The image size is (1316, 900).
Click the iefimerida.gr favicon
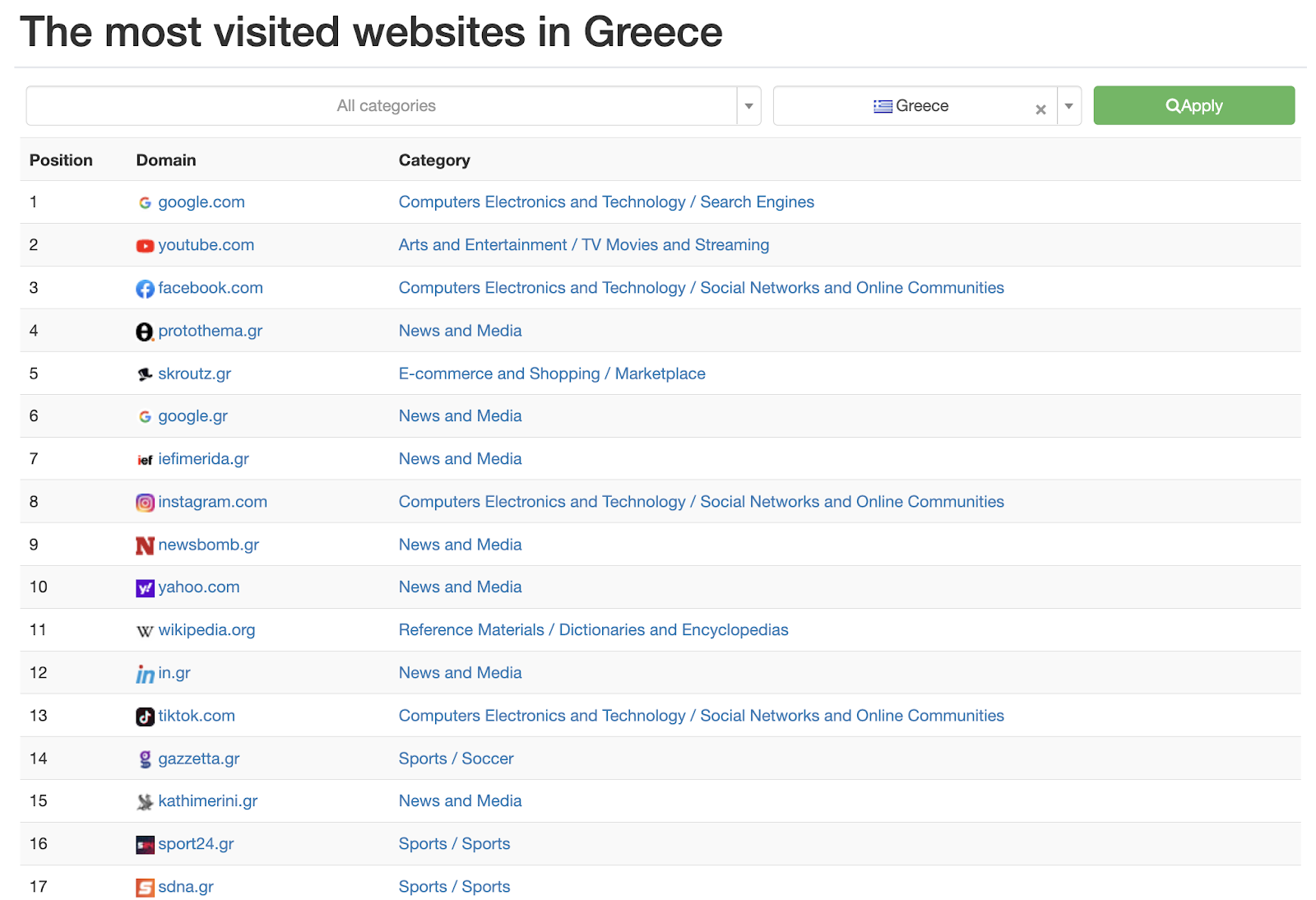[x=145, y=460]
